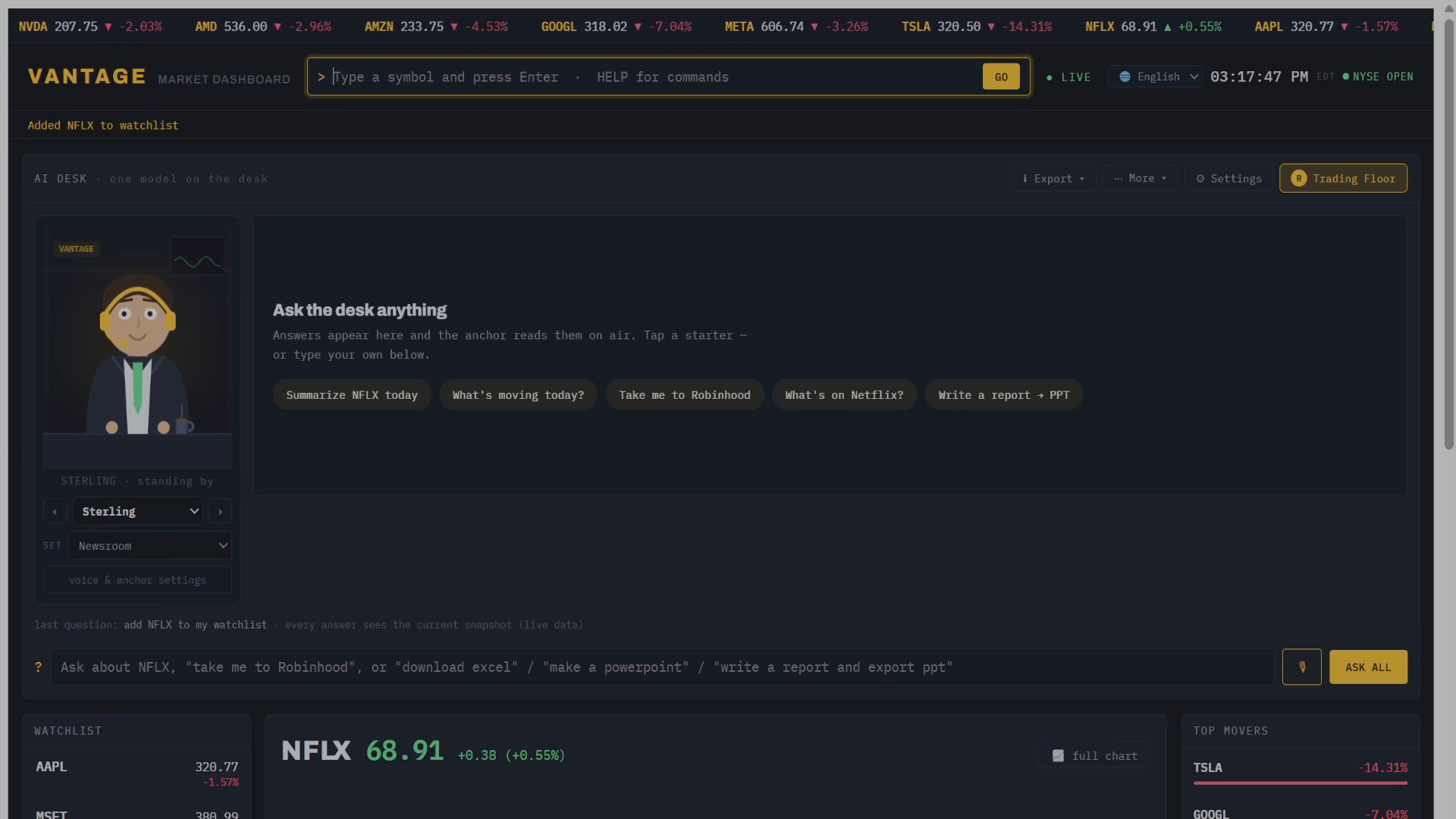Click the ASK ALL button

1368,667
